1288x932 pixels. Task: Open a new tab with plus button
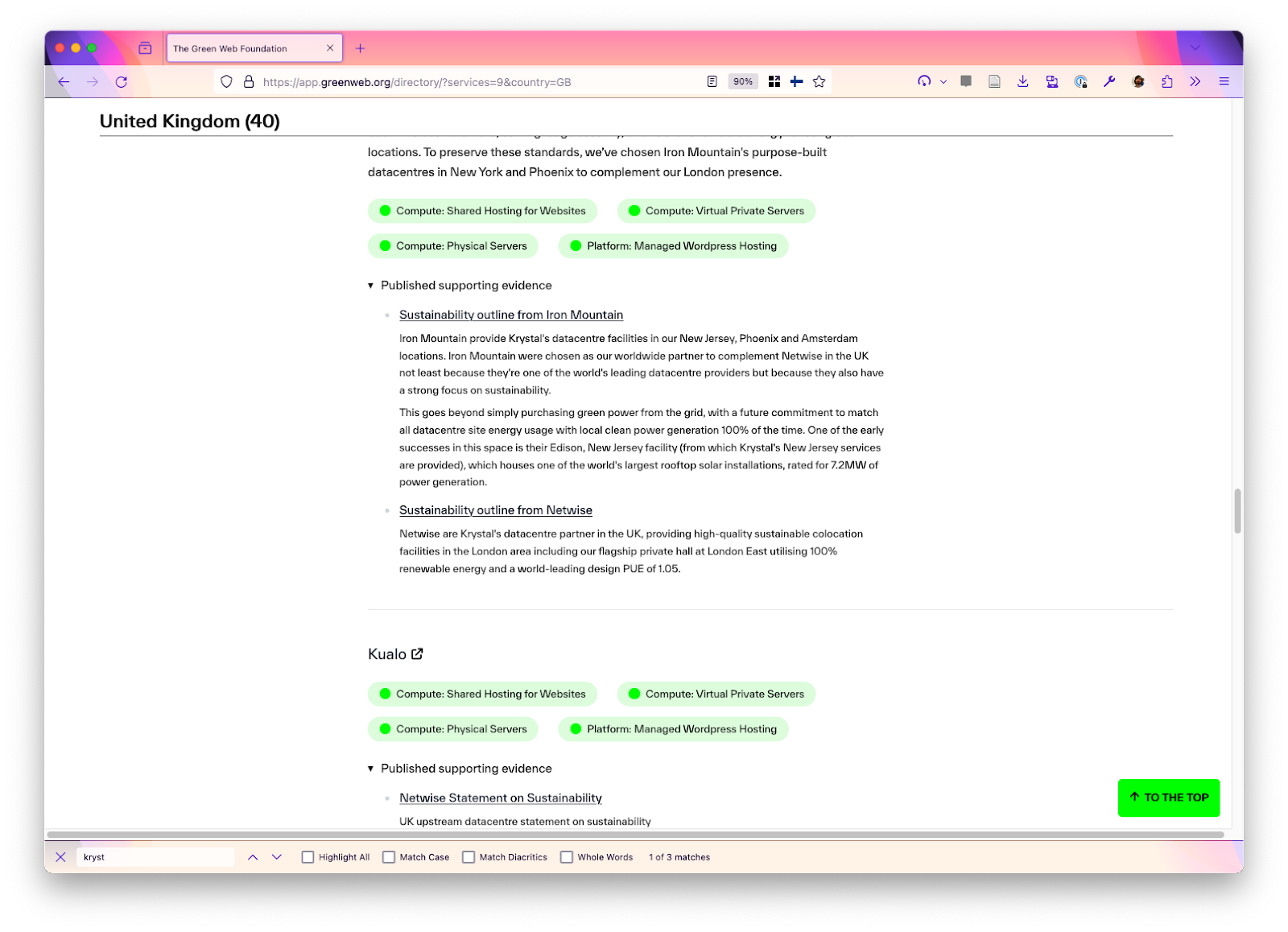361,48
